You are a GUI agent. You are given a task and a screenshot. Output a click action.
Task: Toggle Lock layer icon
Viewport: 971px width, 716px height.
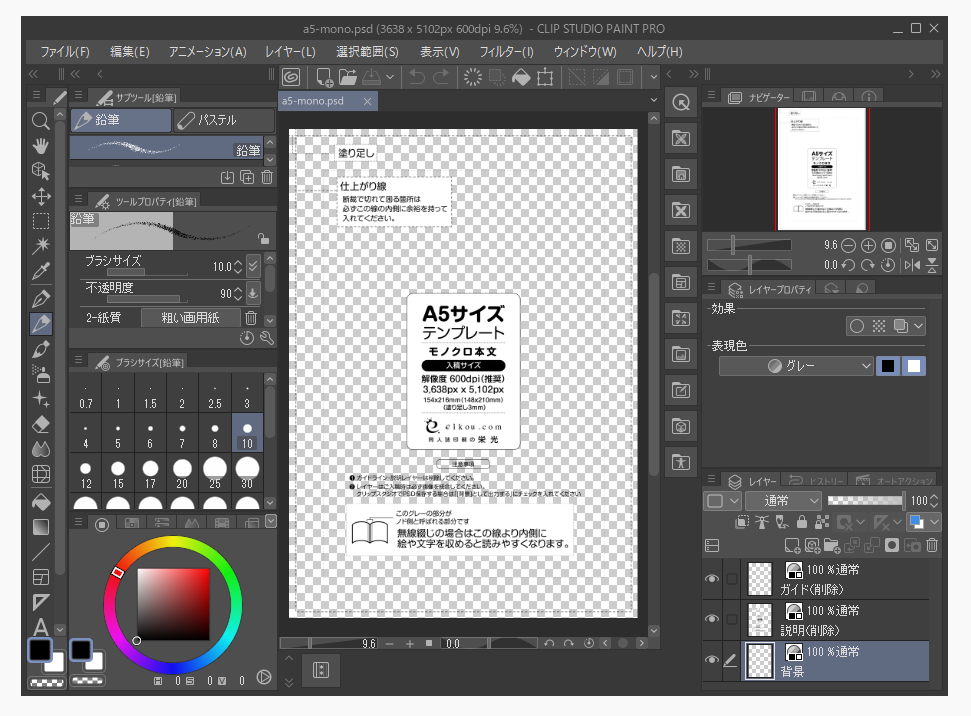point(802,522)
